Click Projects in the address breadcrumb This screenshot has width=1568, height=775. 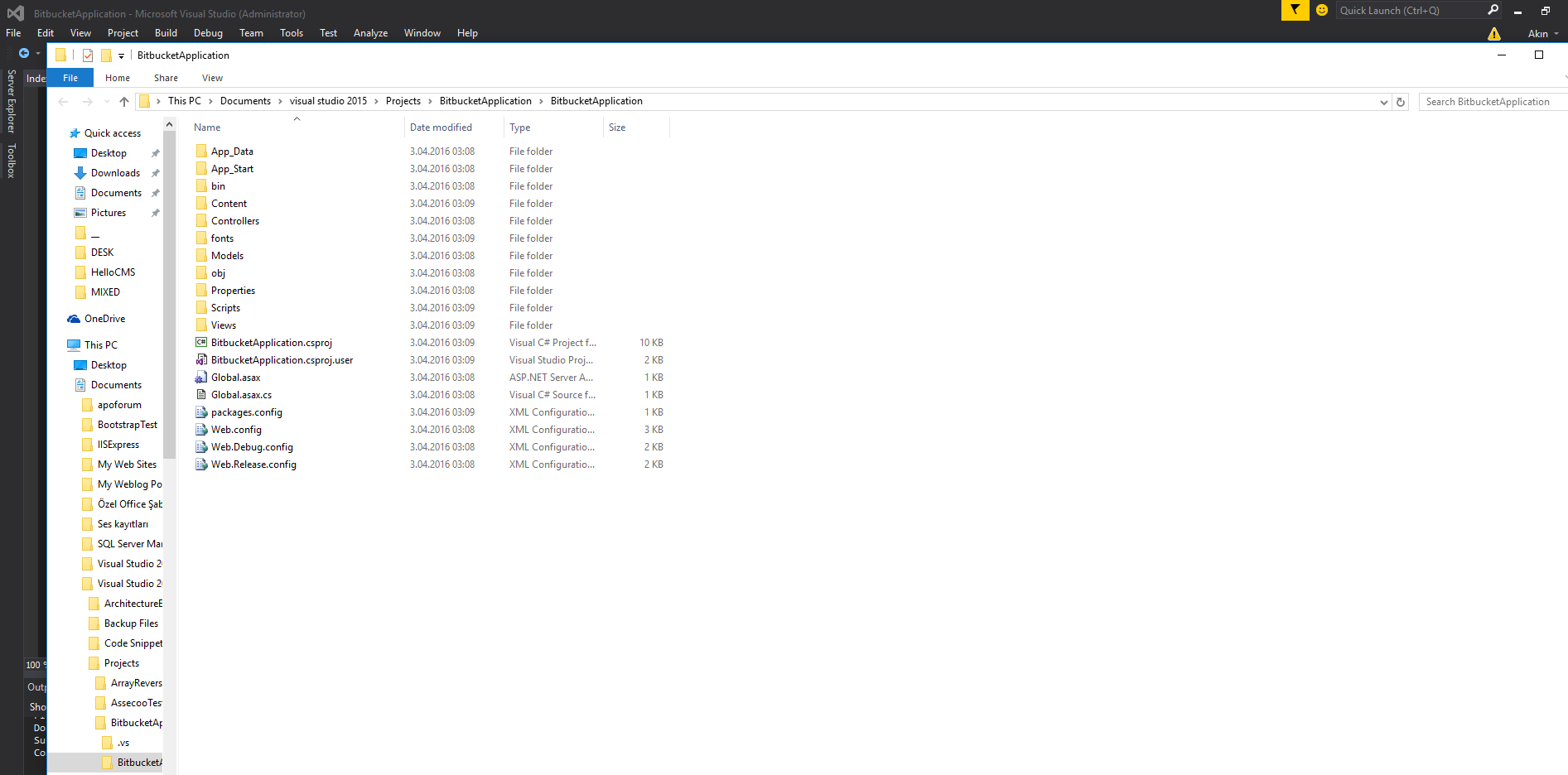point(403,101)
